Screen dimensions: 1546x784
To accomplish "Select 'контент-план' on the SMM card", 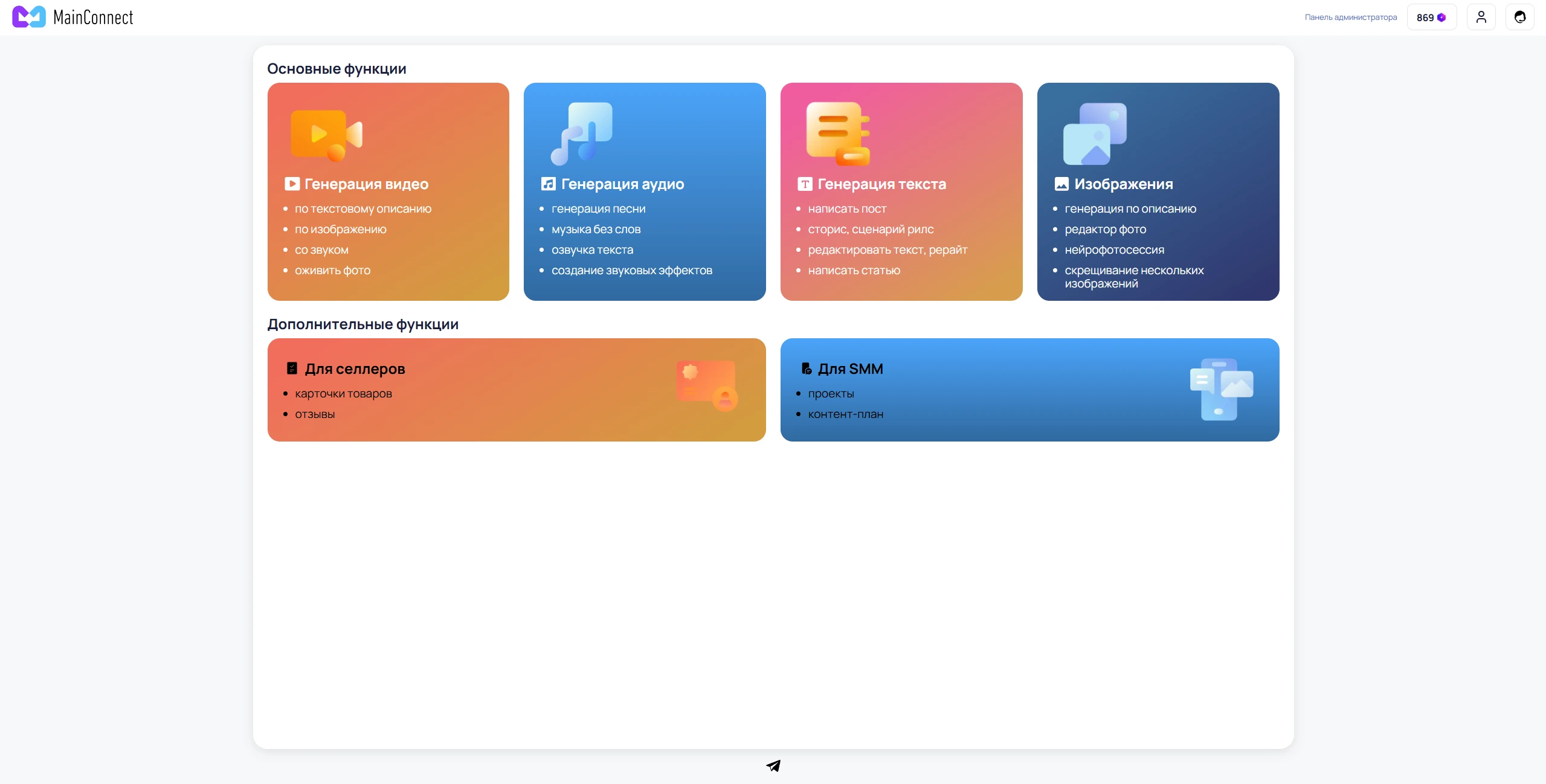I will point(845,414).
